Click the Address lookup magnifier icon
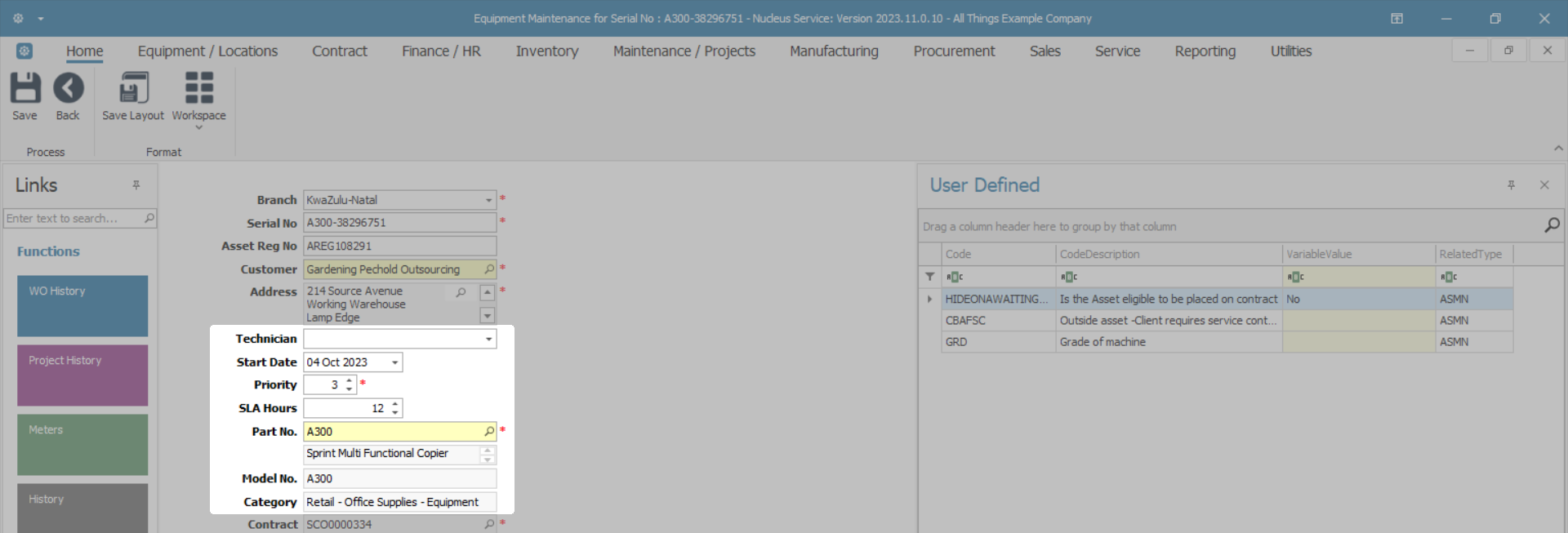 [x=461, y=291]
